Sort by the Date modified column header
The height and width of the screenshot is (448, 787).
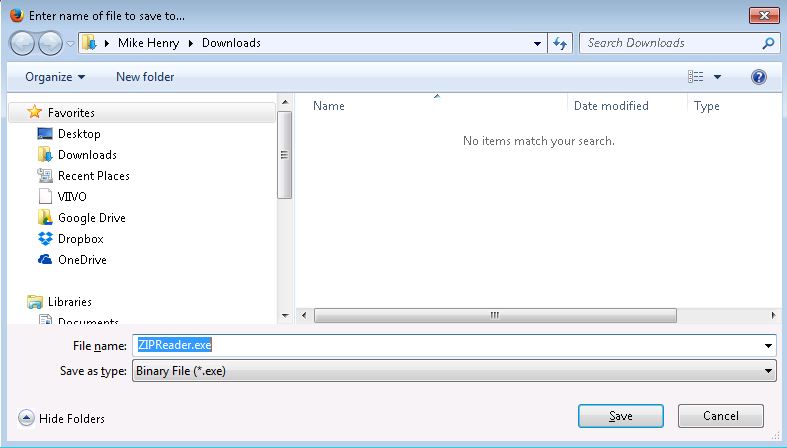tap(611, 106)
